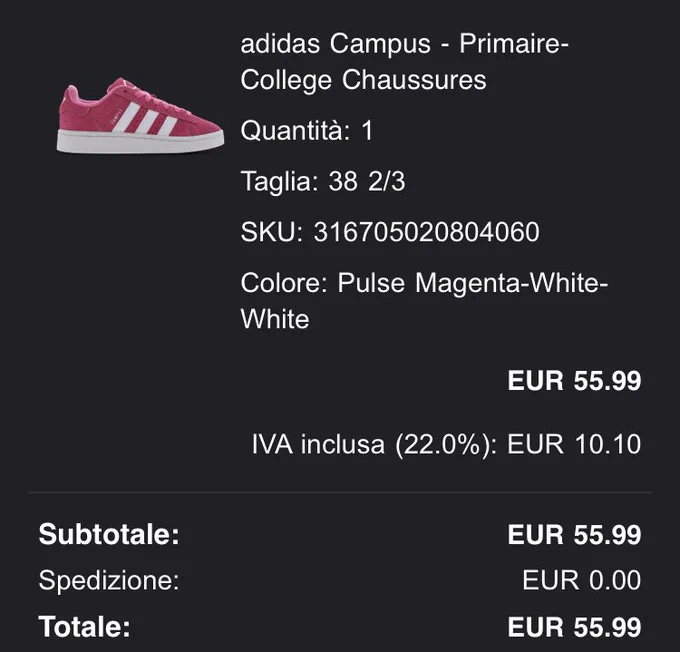Click the horizontal divider above Subtotale
Screen dimensions: 680x652
coord(340,493)
